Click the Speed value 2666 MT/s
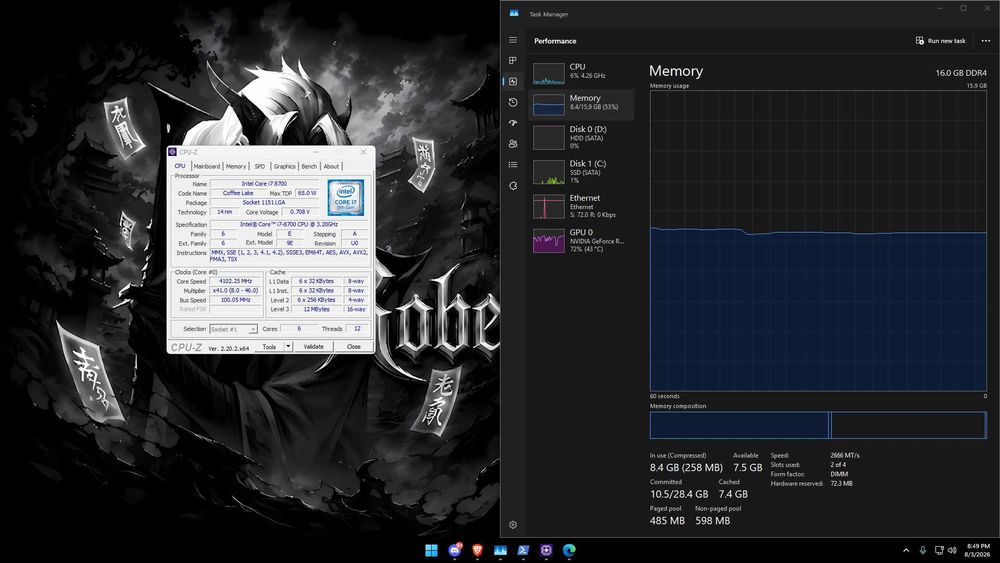The height and width of the screenshot is (563, 1000). (844, 455)
